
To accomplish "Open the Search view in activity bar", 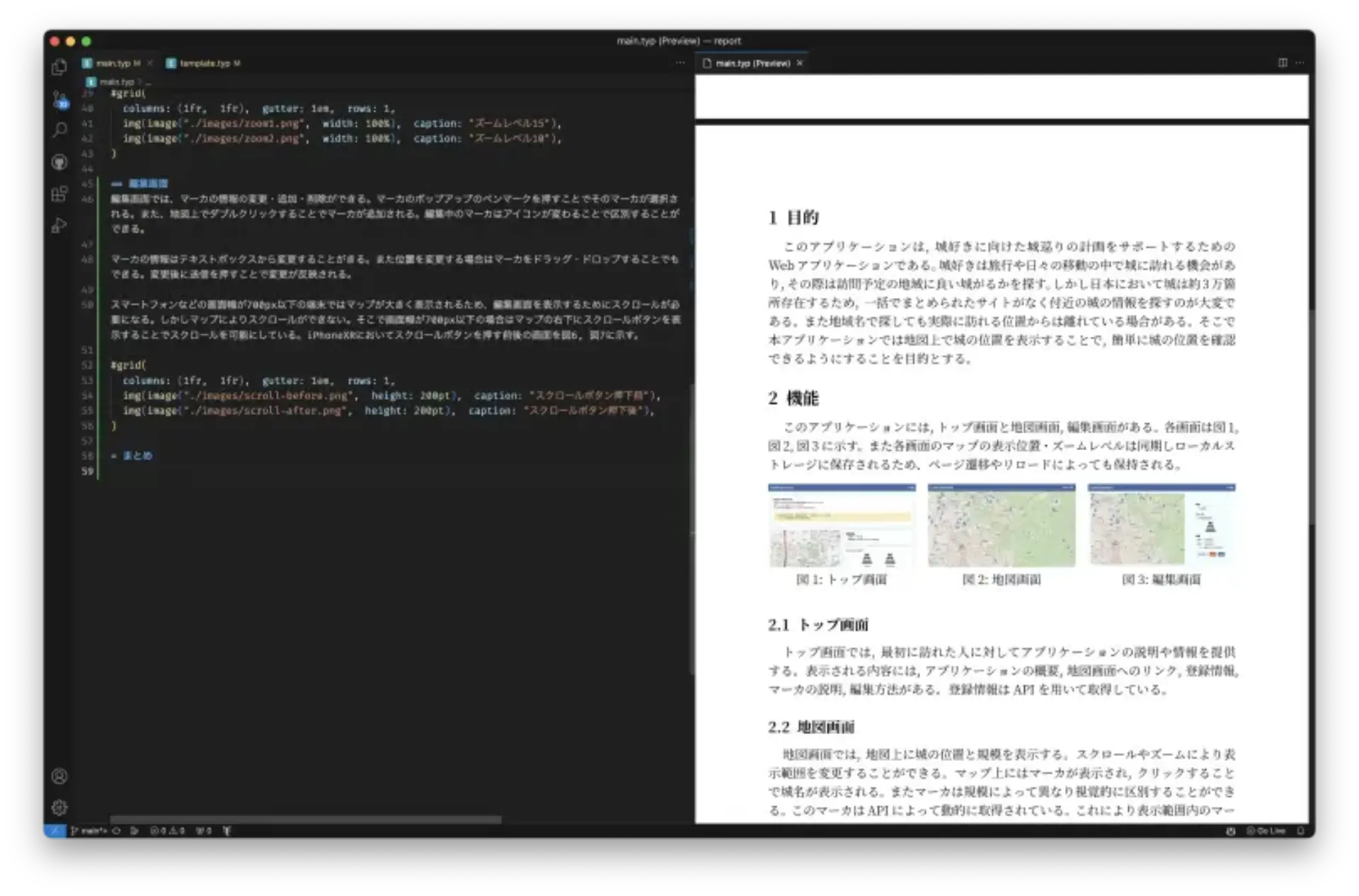I will (x=59, y=130).
